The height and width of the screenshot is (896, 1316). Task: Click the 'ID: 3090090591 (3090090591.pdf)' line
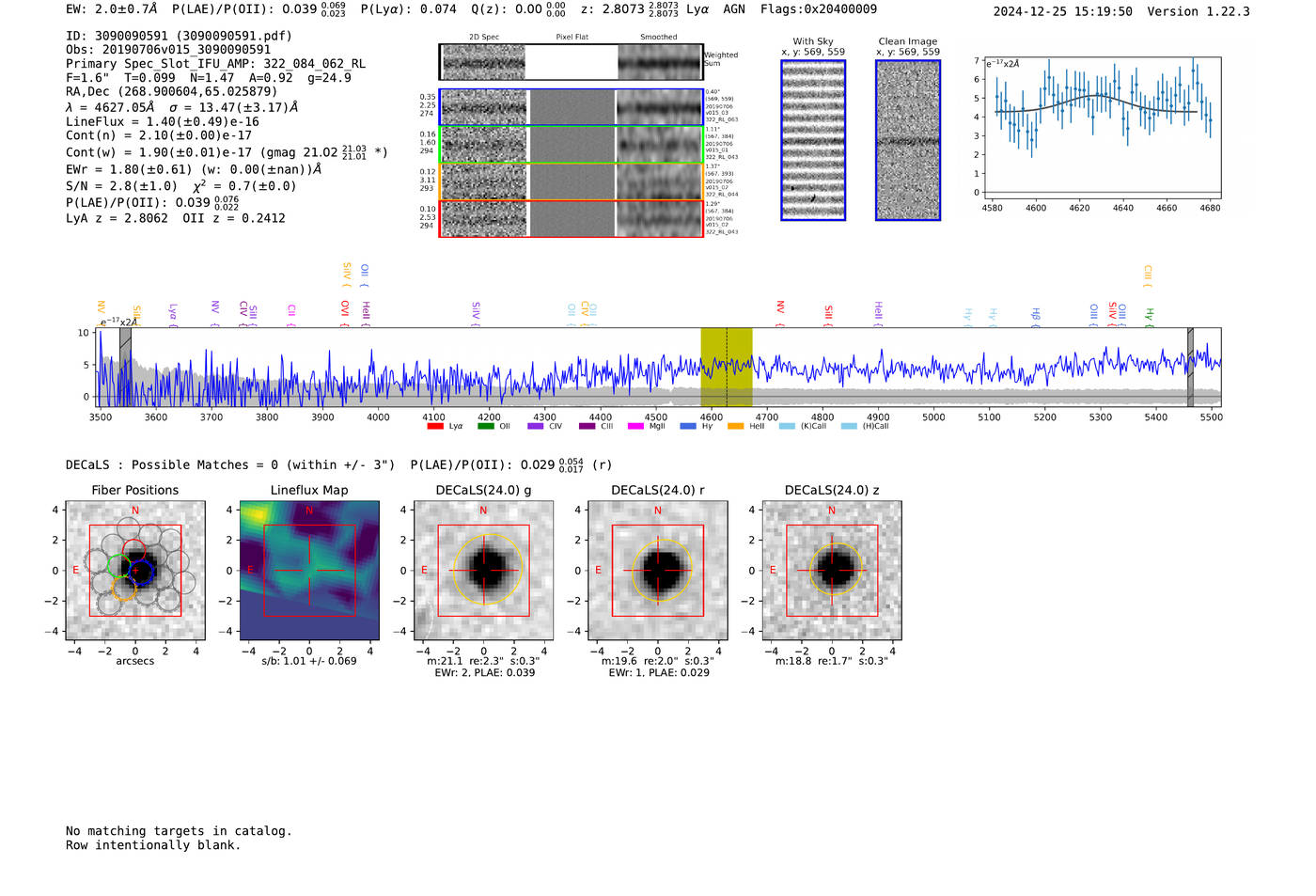tap(179, 36)
